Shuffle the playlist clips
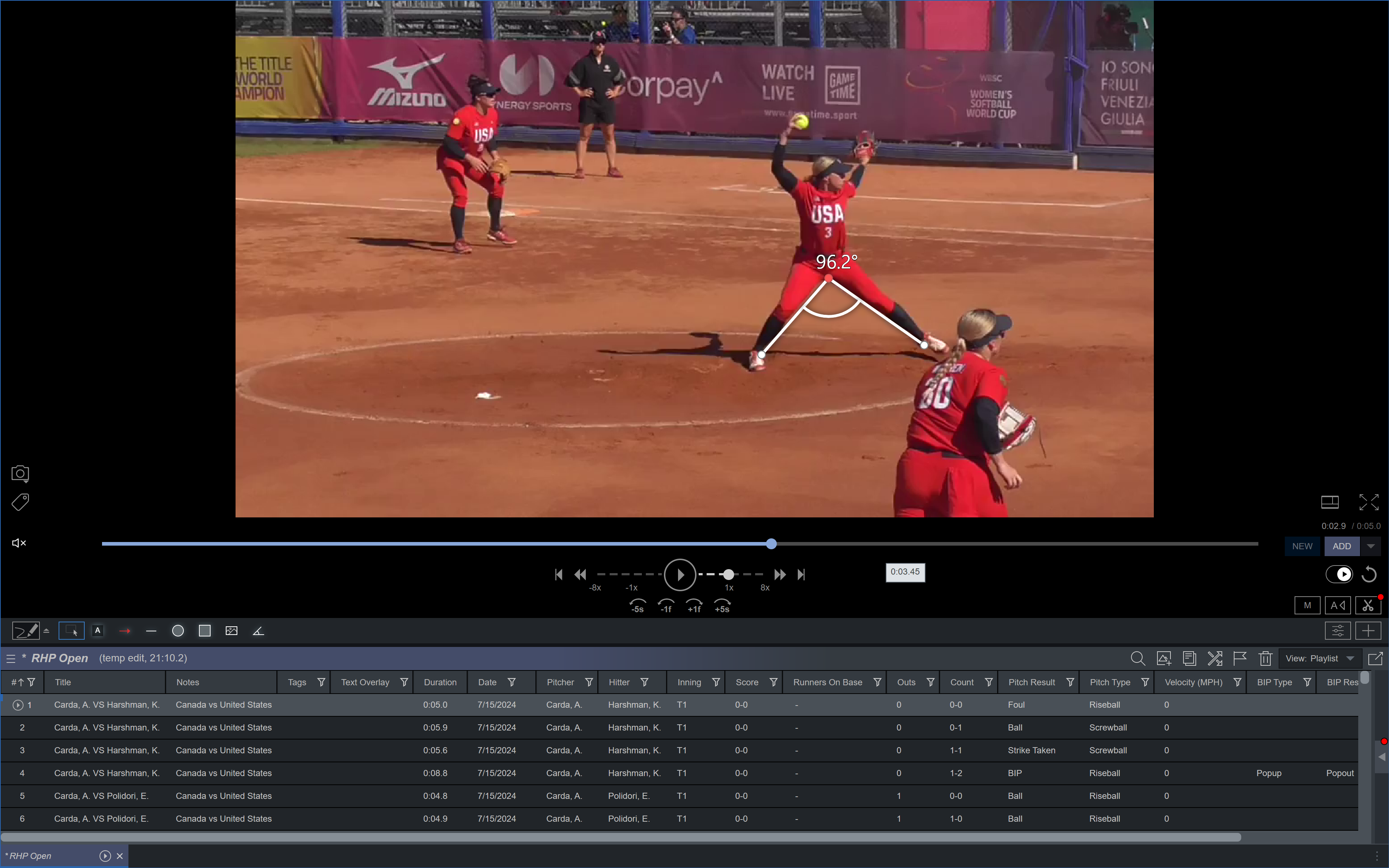This screenshot has height=868, width=1389. (x=1215, y=659)
